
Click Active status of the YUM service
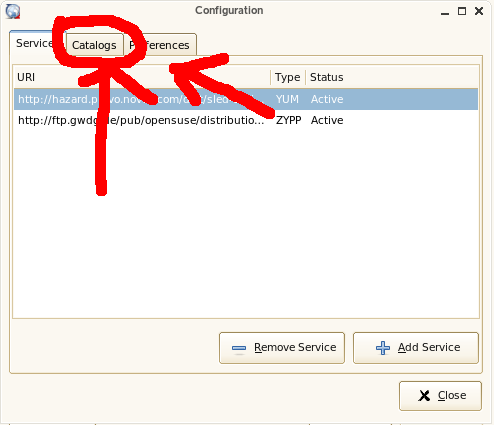pyautogui.click(x=327, y=99)
